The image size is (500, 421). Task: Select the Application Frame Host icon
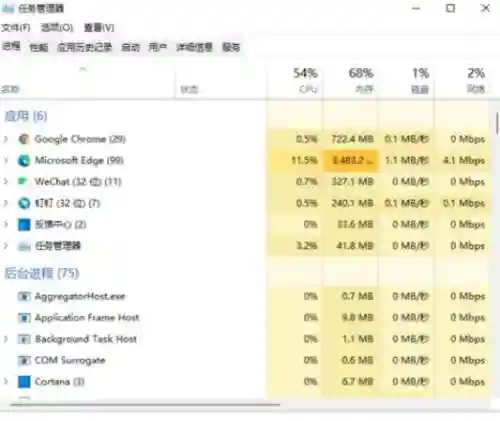(24, 318)
